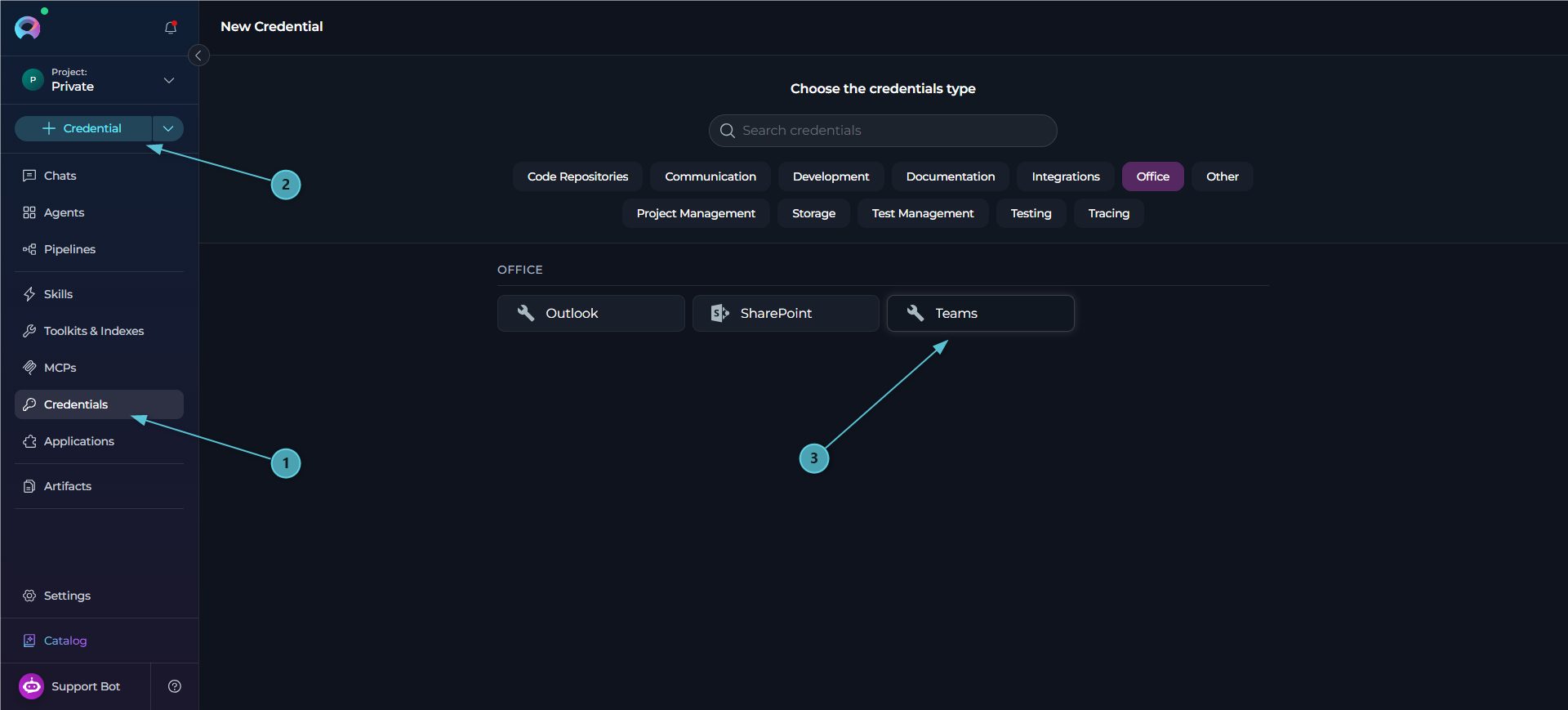Image resolution: width=1568 pixels, height=710 pixels.
Task: Click the MCPs icon
Action: (29, 368)
